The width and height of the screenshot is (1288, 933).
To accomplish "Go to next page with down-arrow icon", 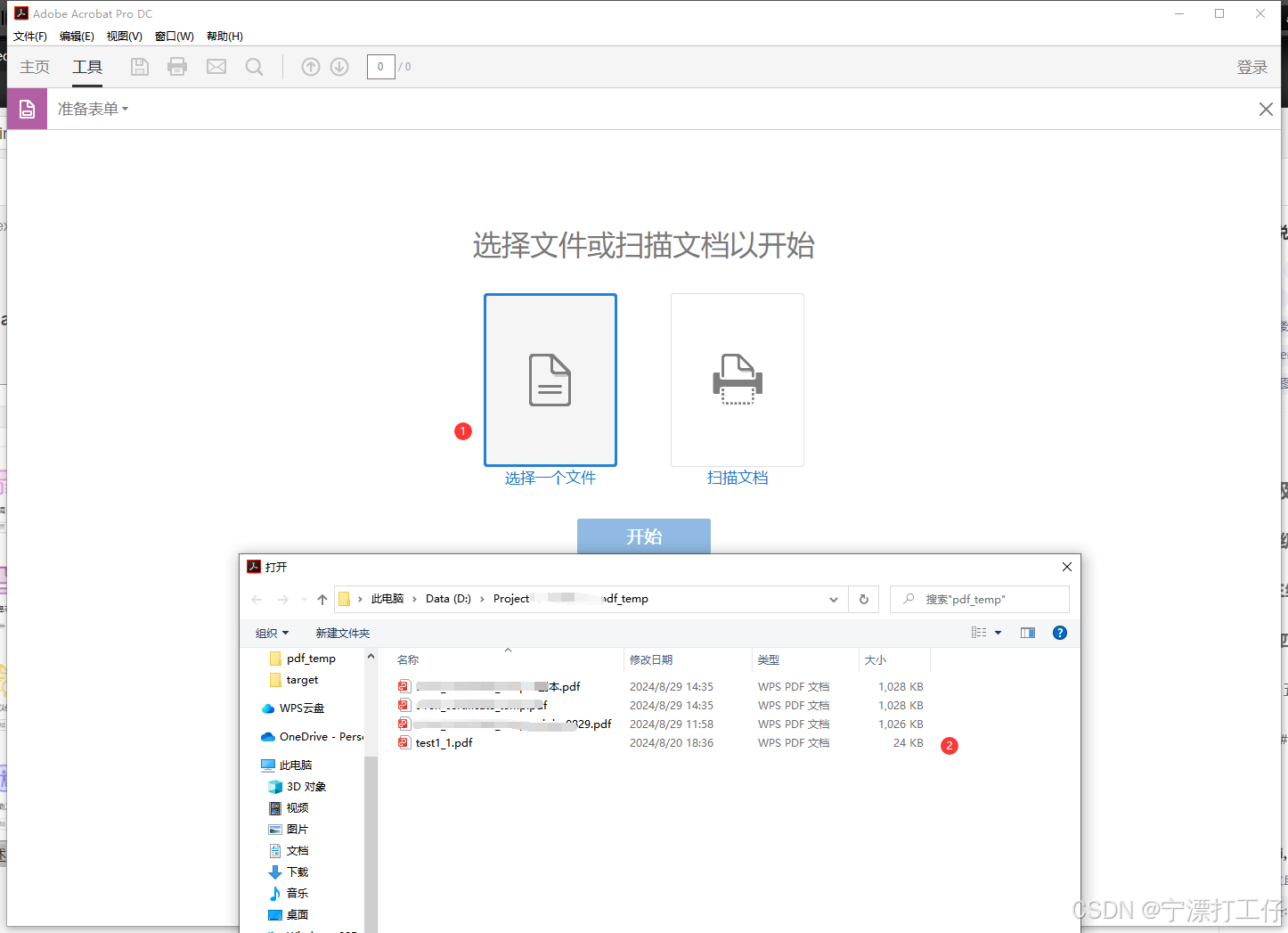I will pos(339,67).
